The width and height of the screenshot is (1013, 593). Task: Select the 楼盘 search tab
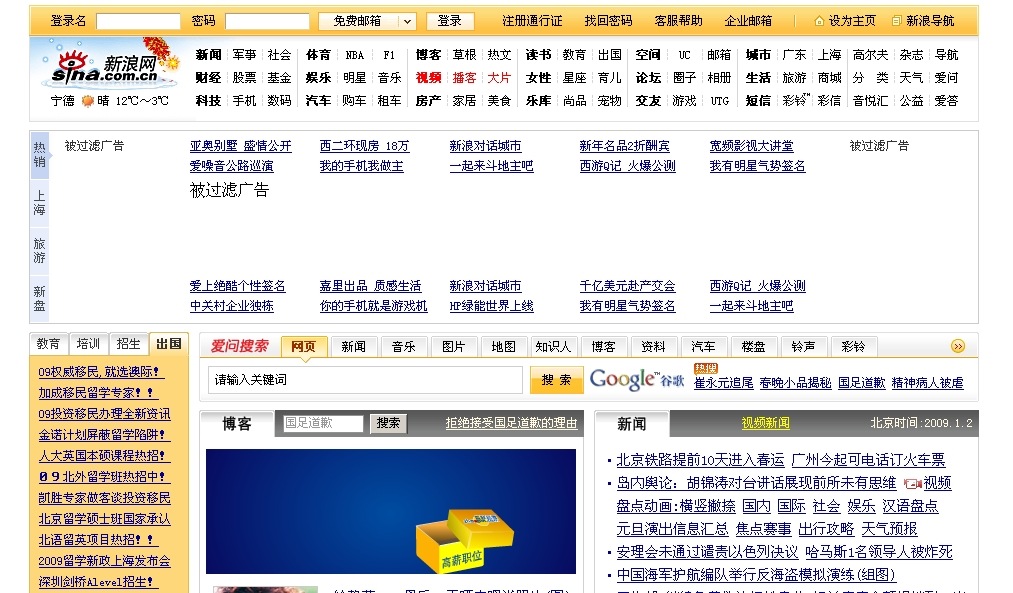[753, 346]
